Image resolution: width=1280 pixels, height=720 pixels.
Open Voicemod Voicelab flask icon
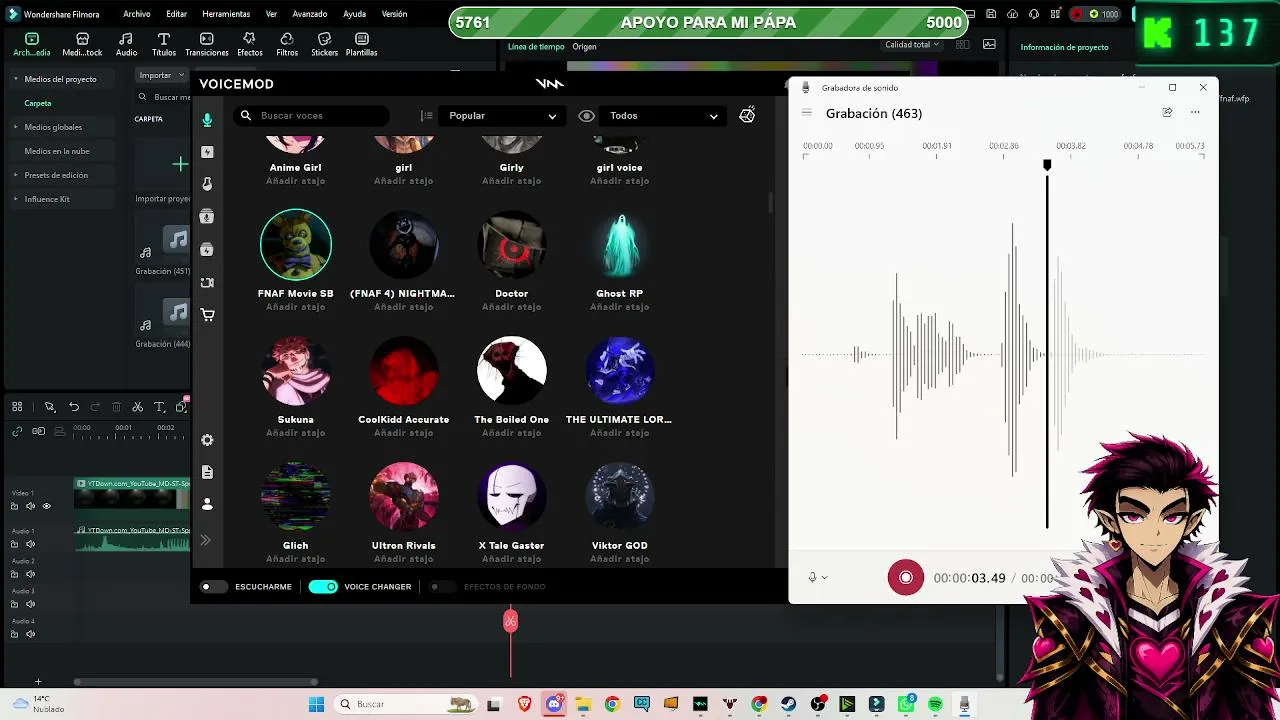(x=207, y=184)
